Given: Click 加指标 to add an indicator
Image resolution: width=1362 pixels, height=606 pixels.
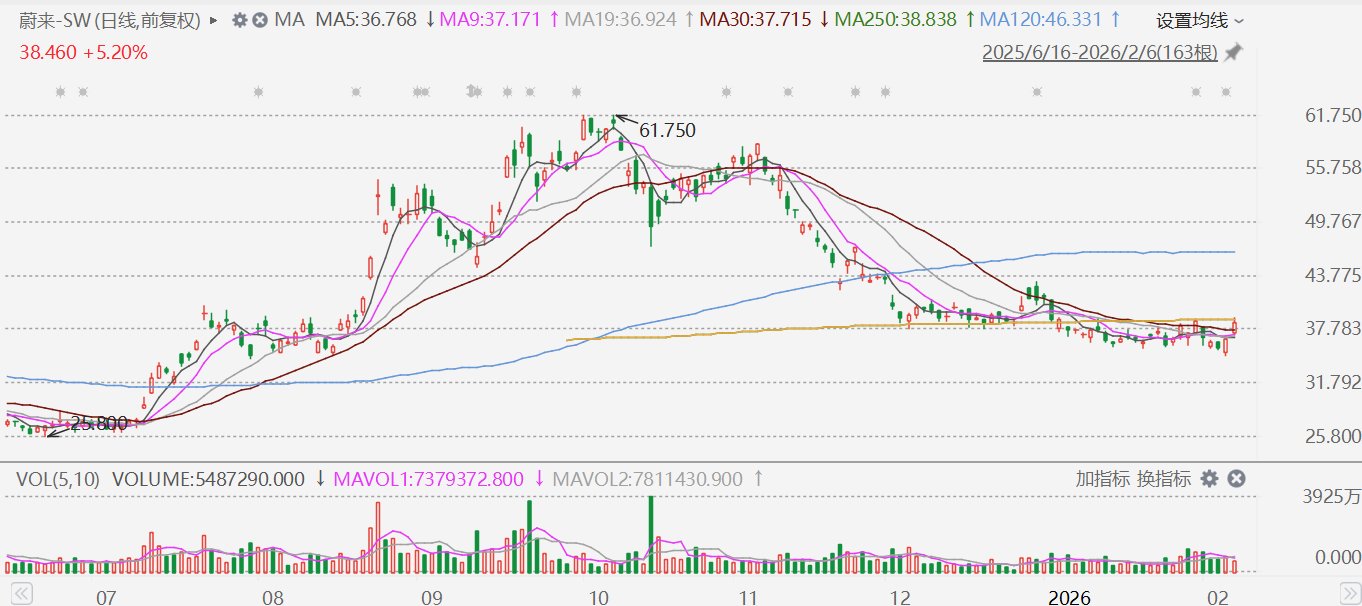Looking at the screenshot, I should (x=1103, y=479).
